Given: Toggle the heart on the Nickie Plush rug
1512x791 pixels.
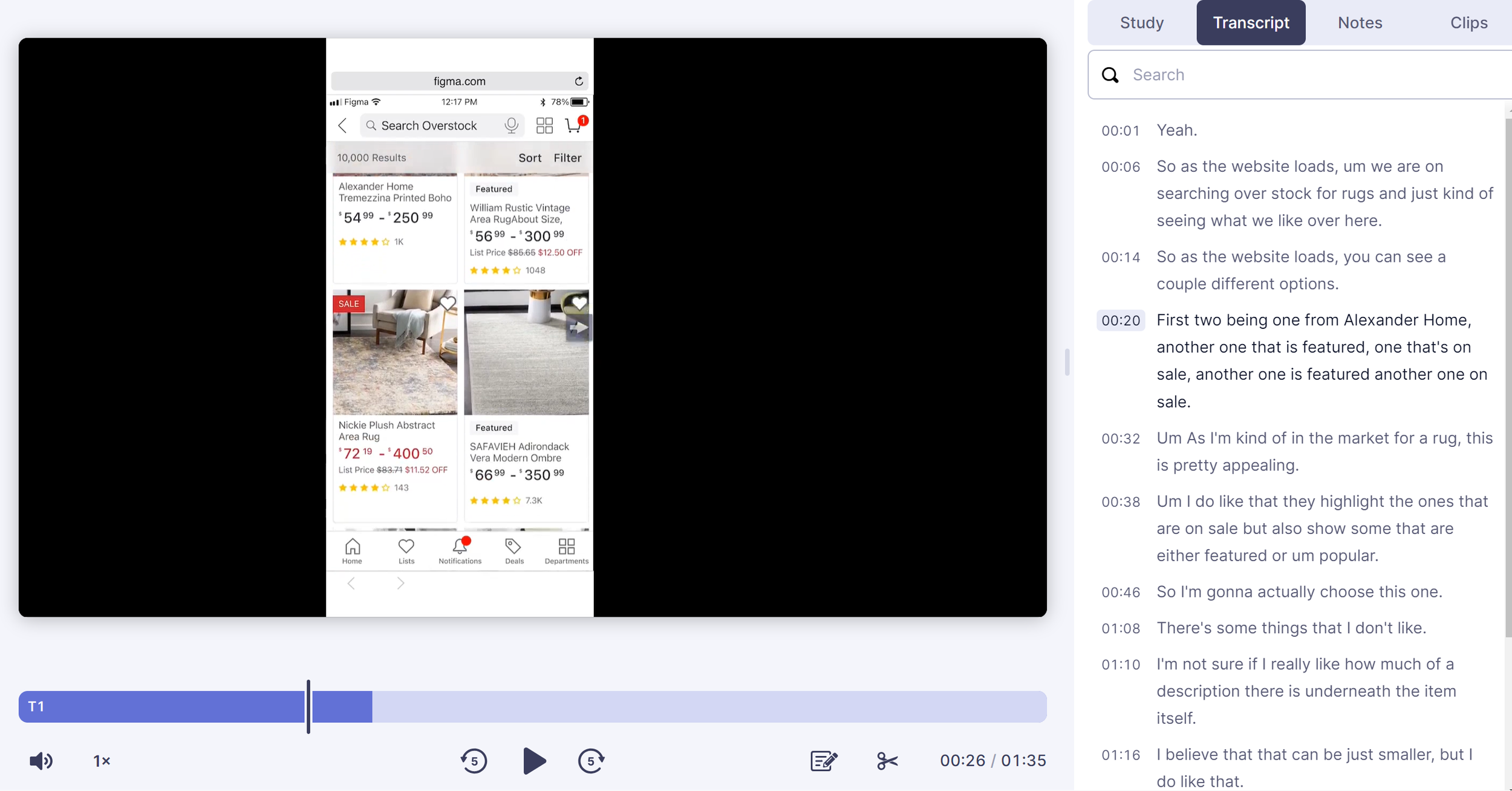Looking at the screenshot, I should coord(448,303).
